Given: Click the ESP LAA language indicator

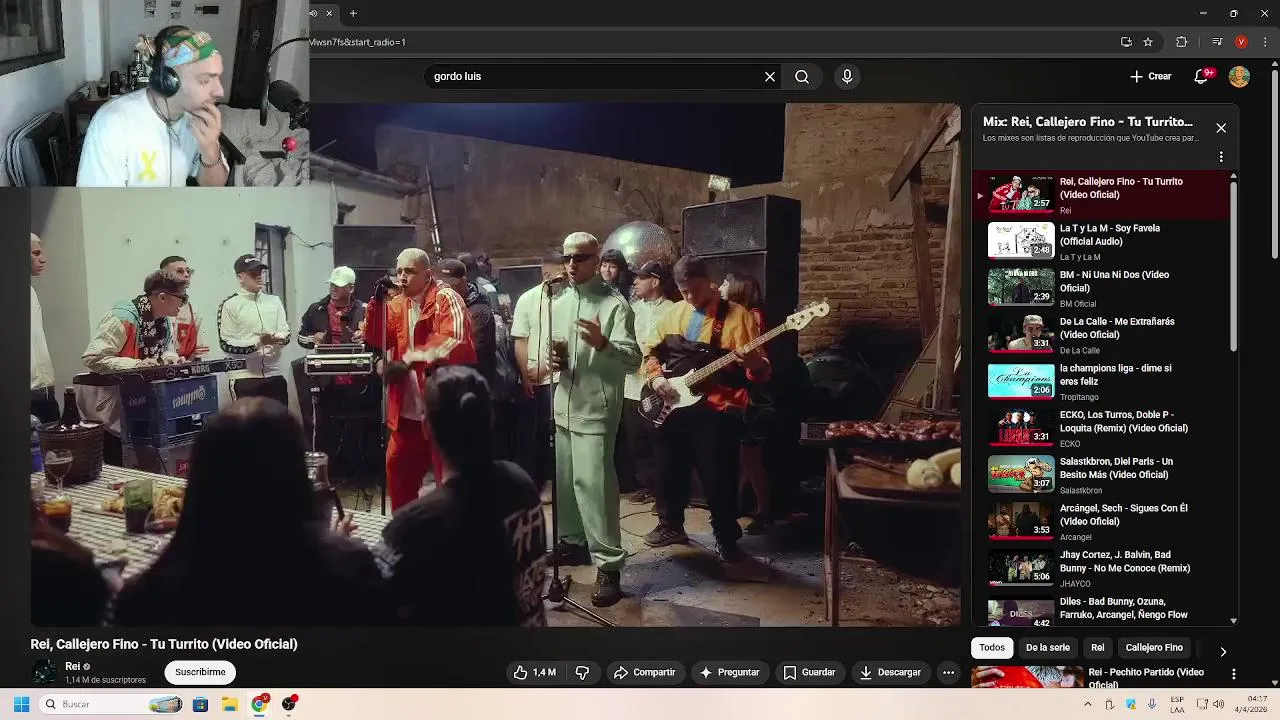Looking at the screenshot, I should tap(1177, 704).
